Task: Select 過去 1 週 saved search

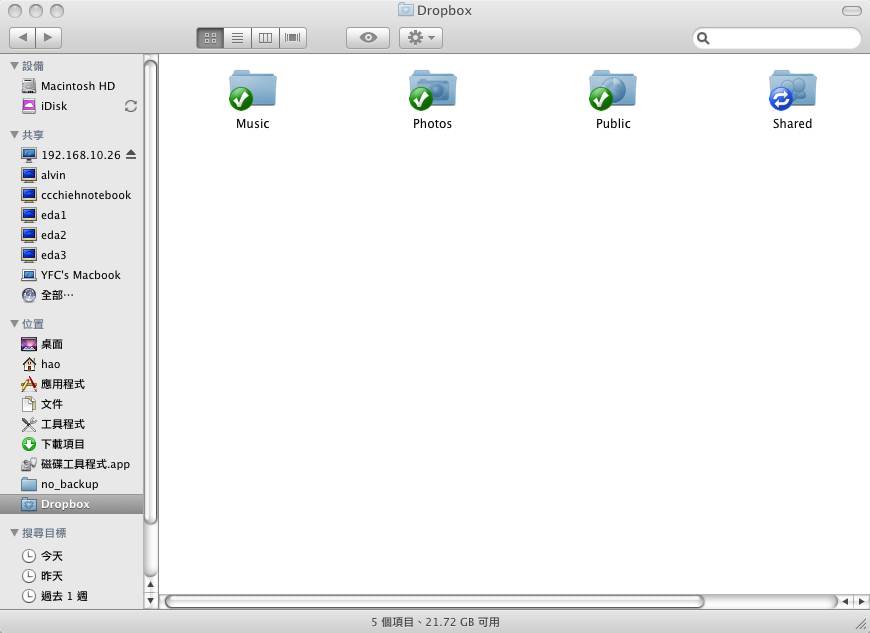Action: coord(72,596)
